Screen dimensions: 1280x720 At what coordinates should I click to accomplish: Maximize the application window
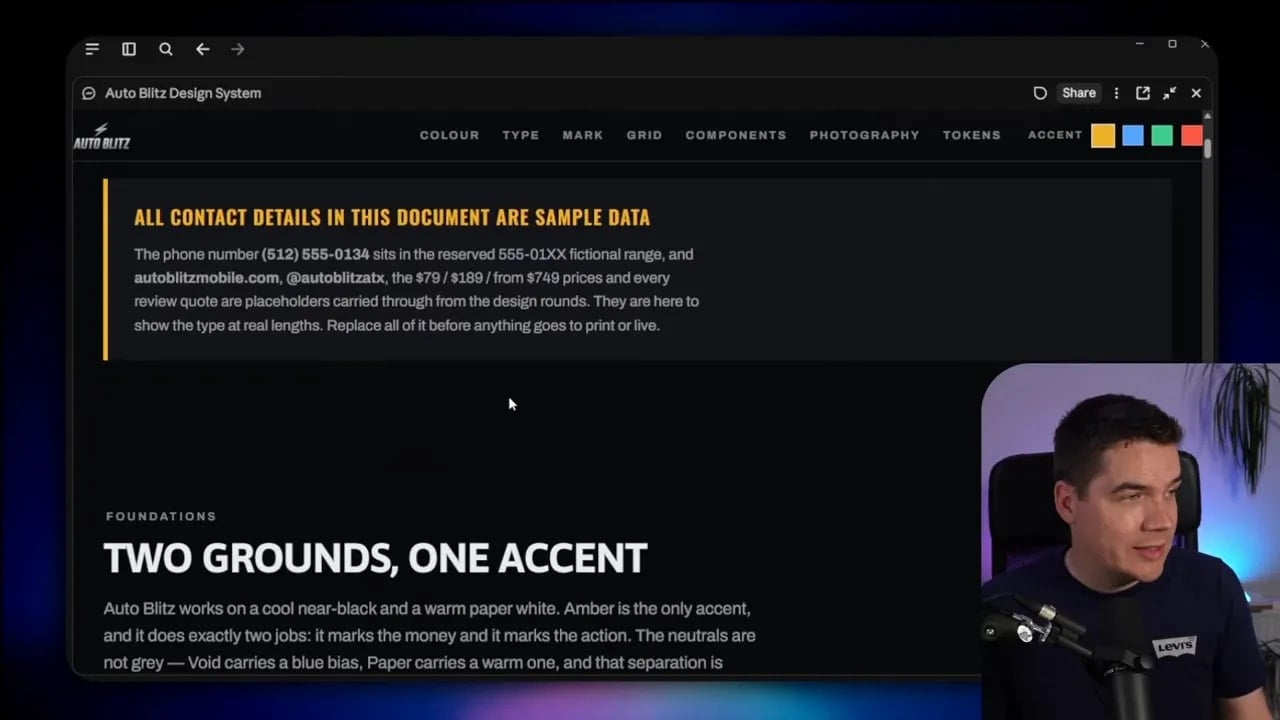click(x=1172, y=44)
